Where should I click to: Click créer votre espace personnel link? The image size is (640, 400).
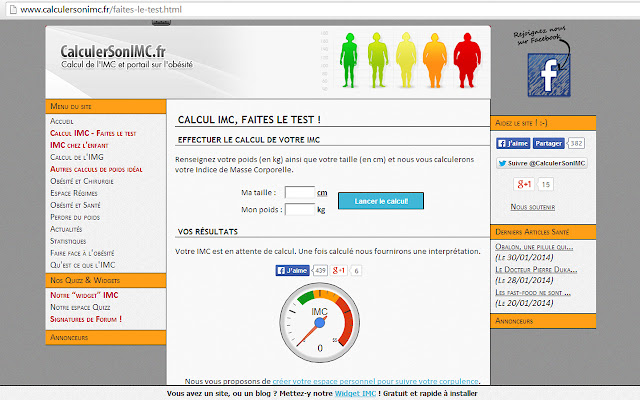(x=376, y=381)
